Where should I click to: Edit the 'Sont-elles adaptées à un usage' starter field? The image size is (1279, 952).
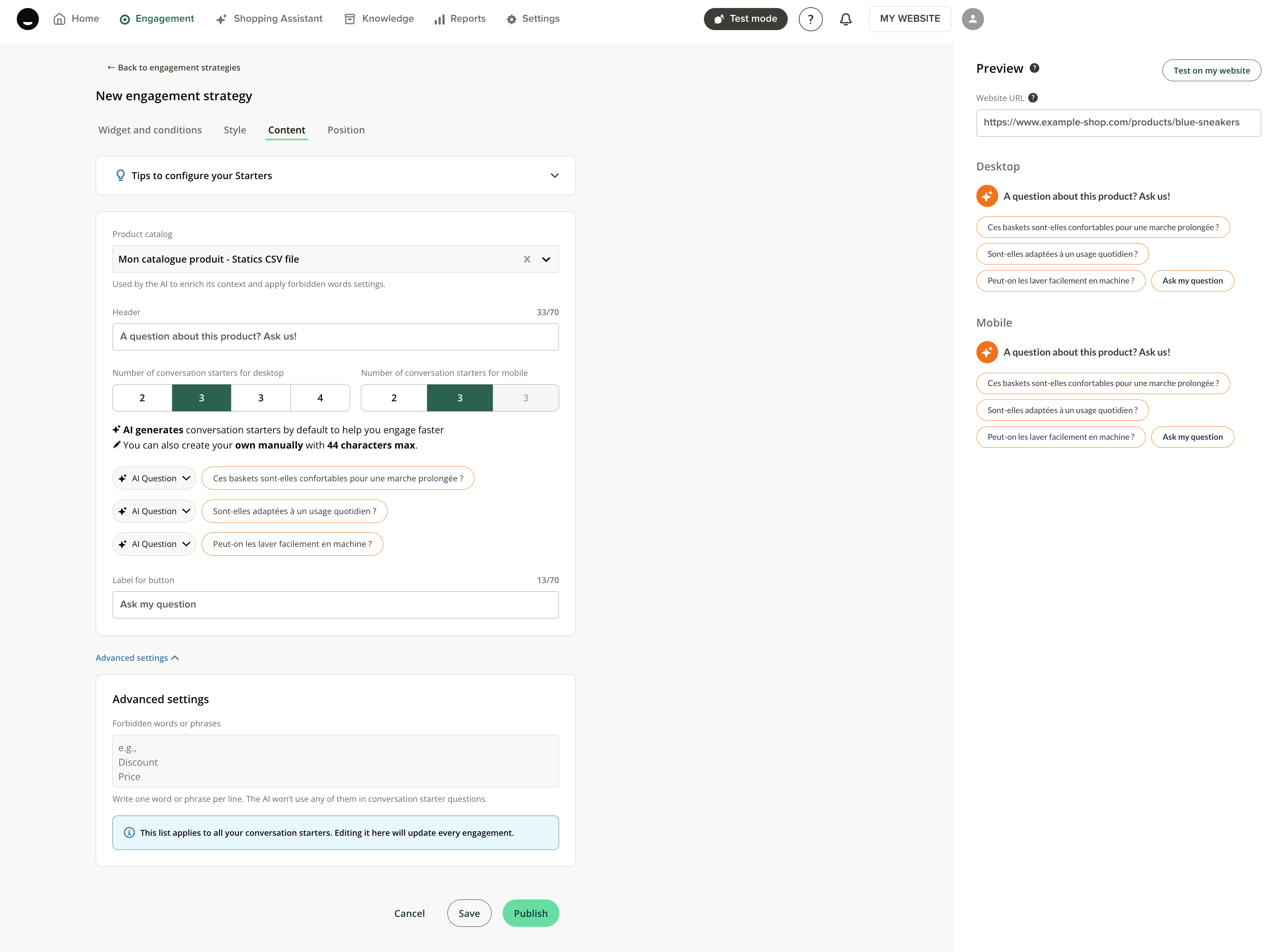pos(294,511)
